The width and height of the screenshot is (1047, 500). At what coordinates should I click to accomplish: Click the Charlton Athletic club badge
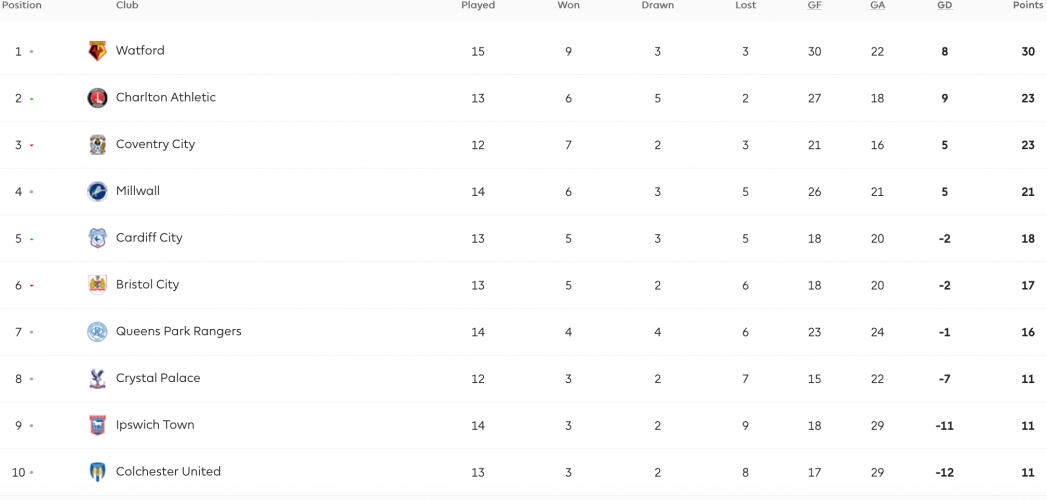[x=97, y=97]
